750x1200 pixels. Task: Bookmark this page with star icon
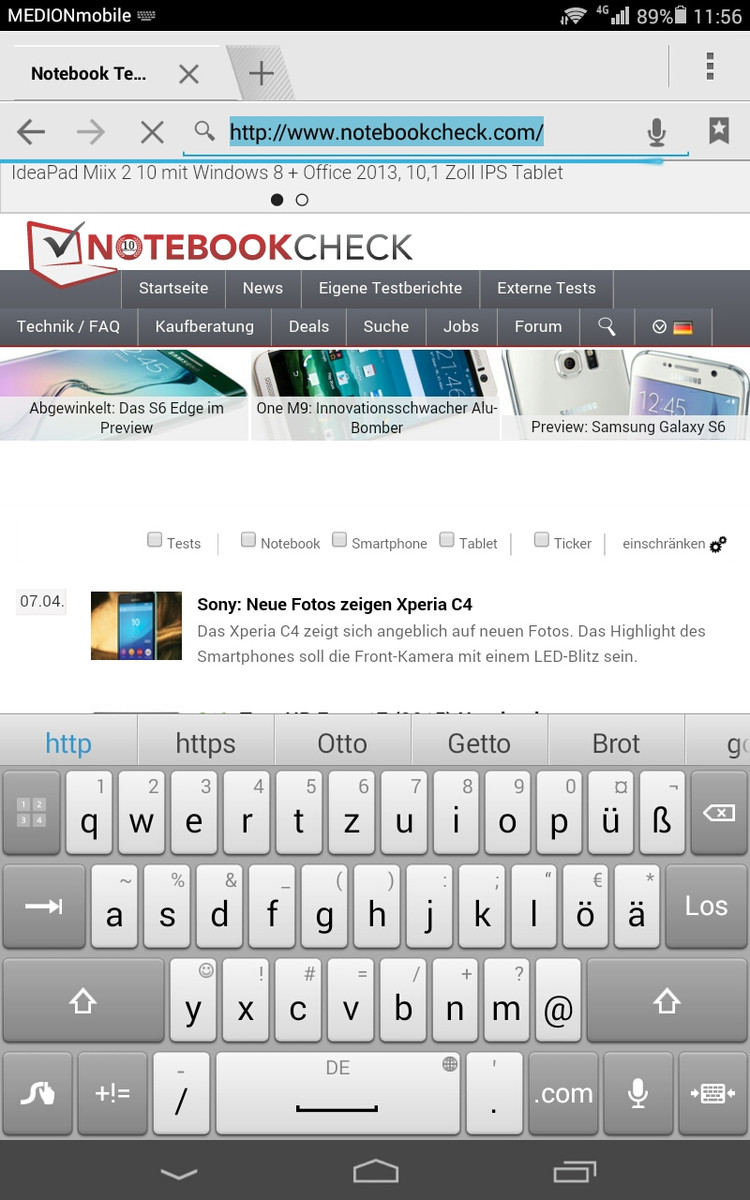(719, 130)
